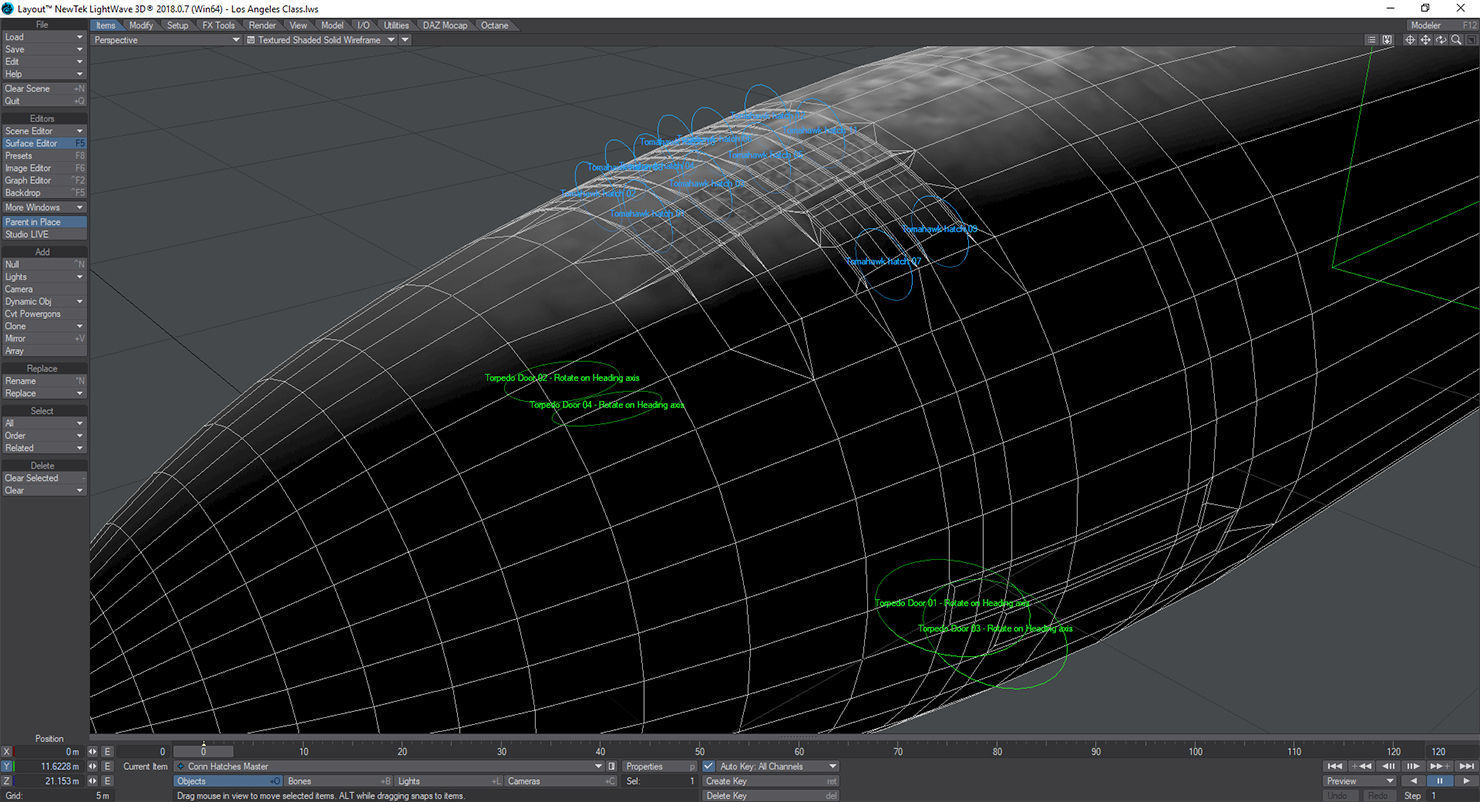Screen dimensions: 1480x802
Task: Open the envelope E button for Z
Action: (108, 781)
